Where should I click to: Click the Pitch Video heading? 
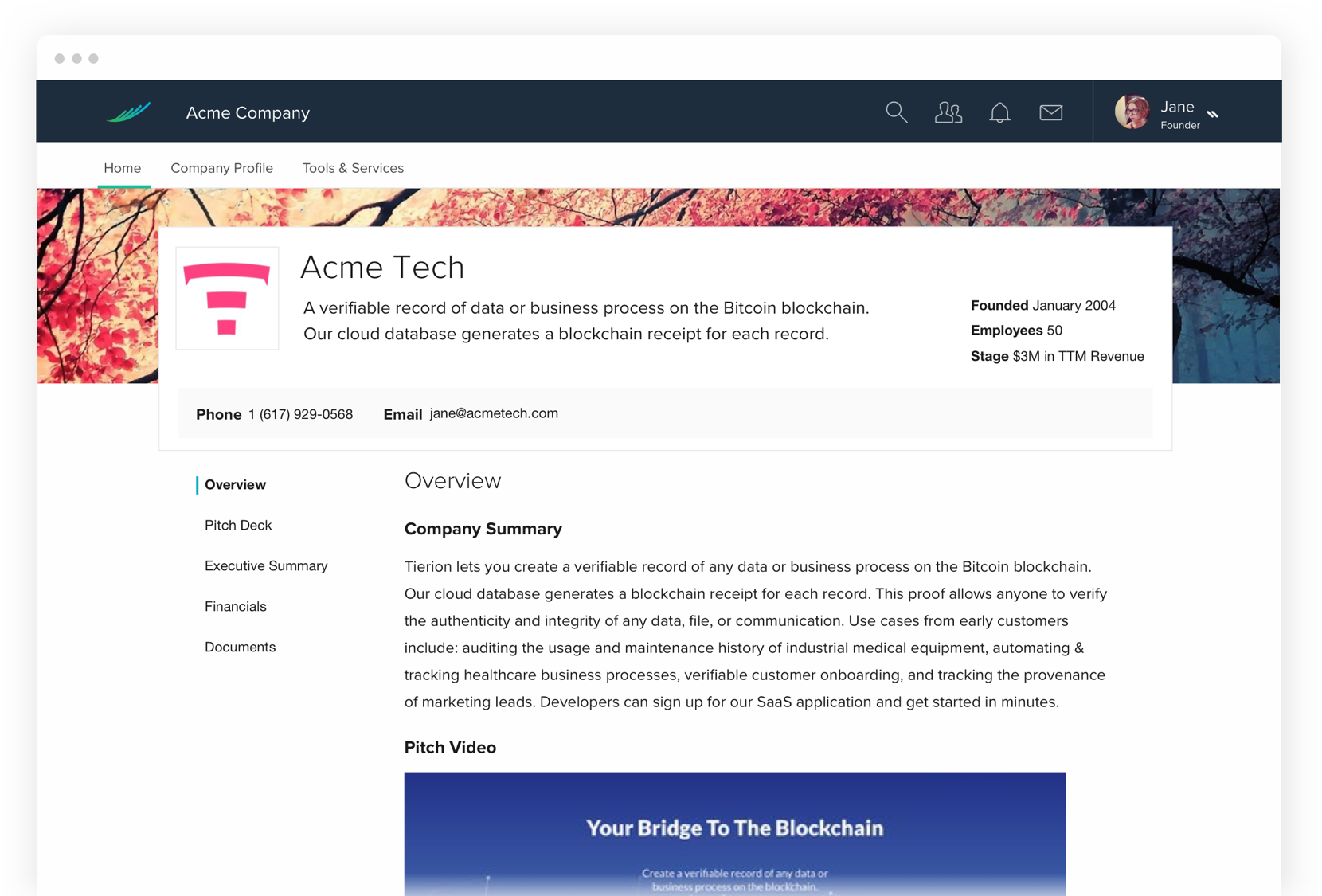450,747
